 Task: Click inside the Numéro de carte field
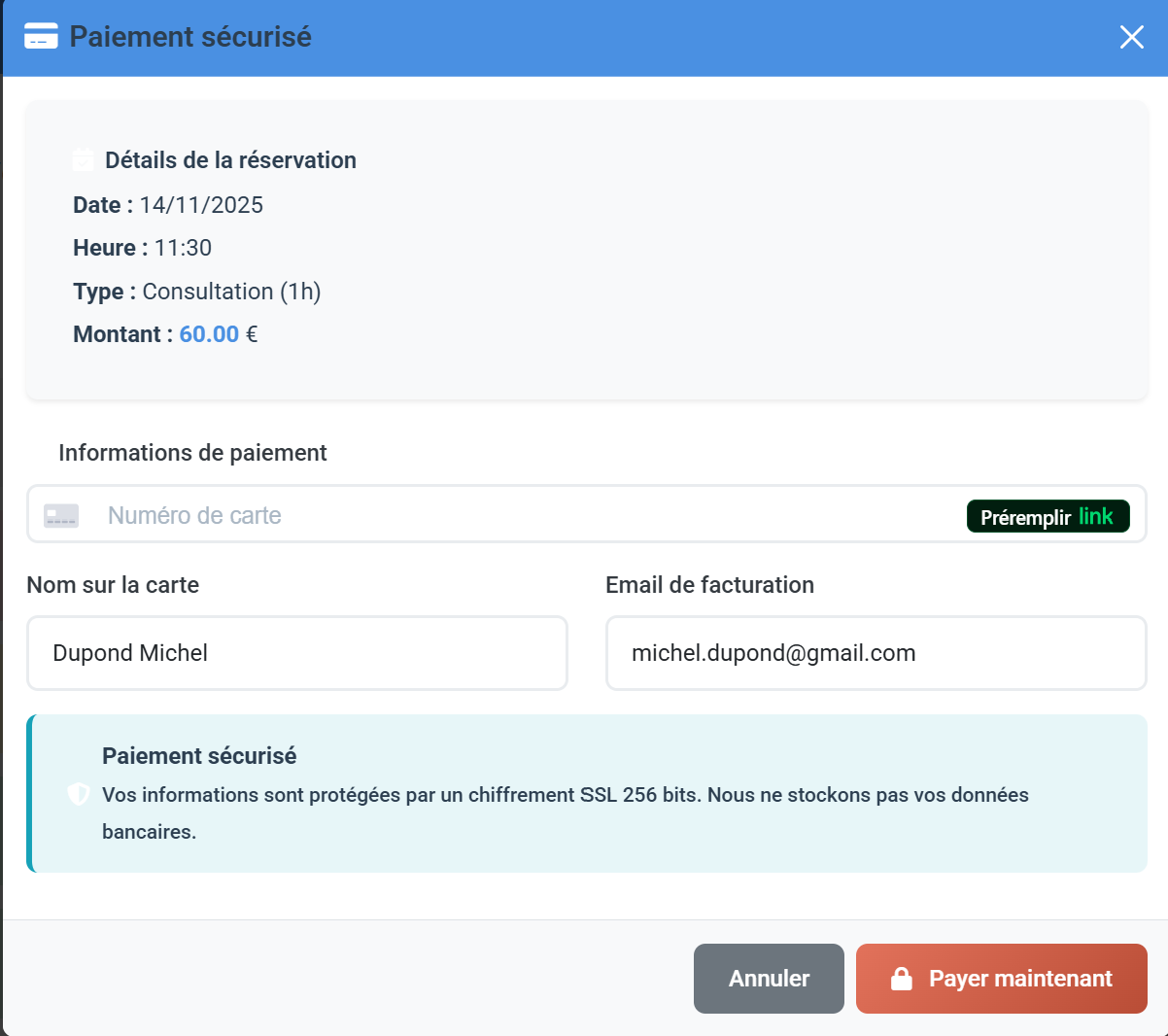389,515
